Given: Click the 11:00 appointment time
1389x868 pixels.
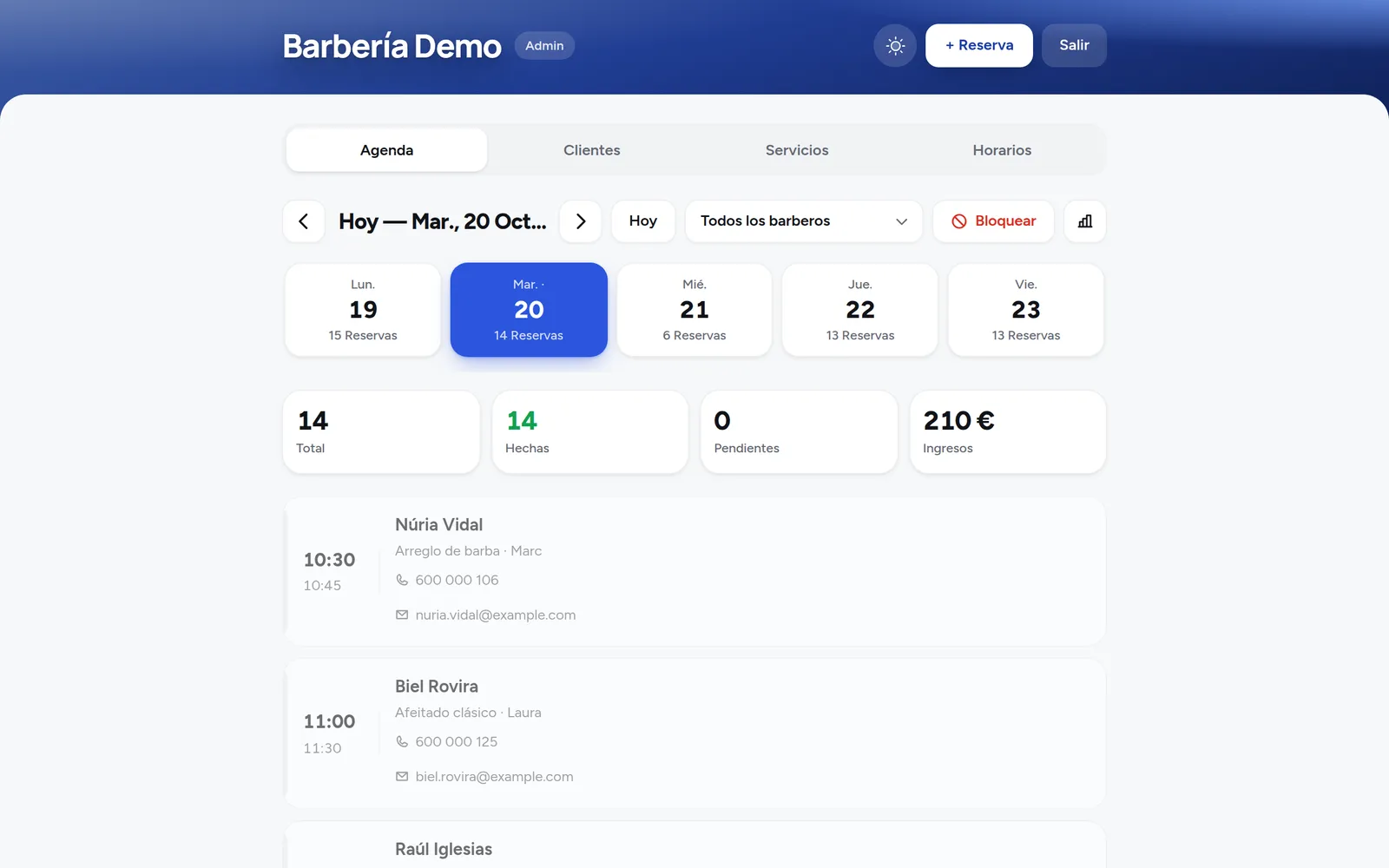Looking at the screenshot, I should point(329,721).
